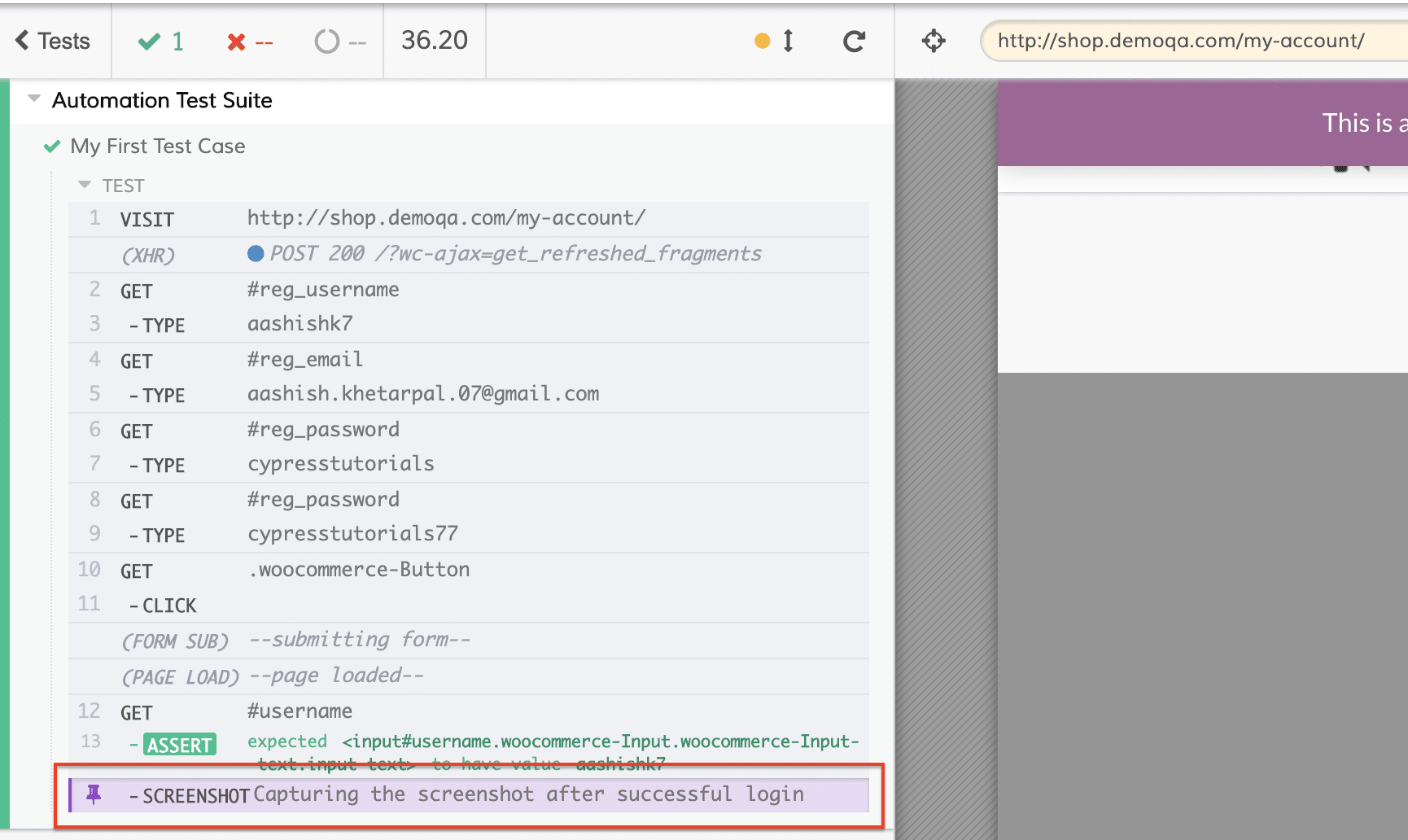Click the green check beside My First Test Case
The width and height of the screenshot is (1408, 840).
[x=52, y=147]
